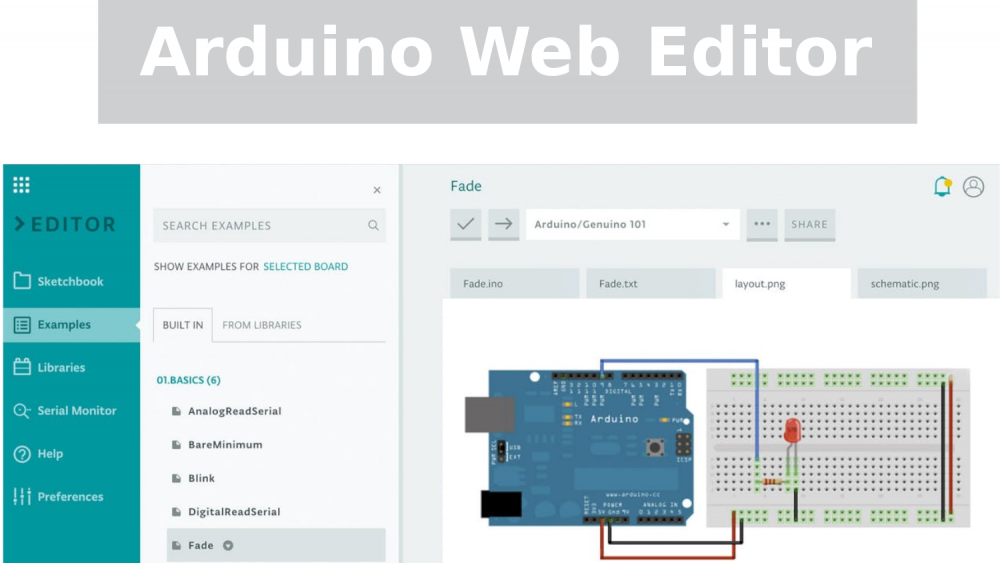Open the Fade.ino tab
Screen dimensions: 1000x563
click(x=515, y=284)
